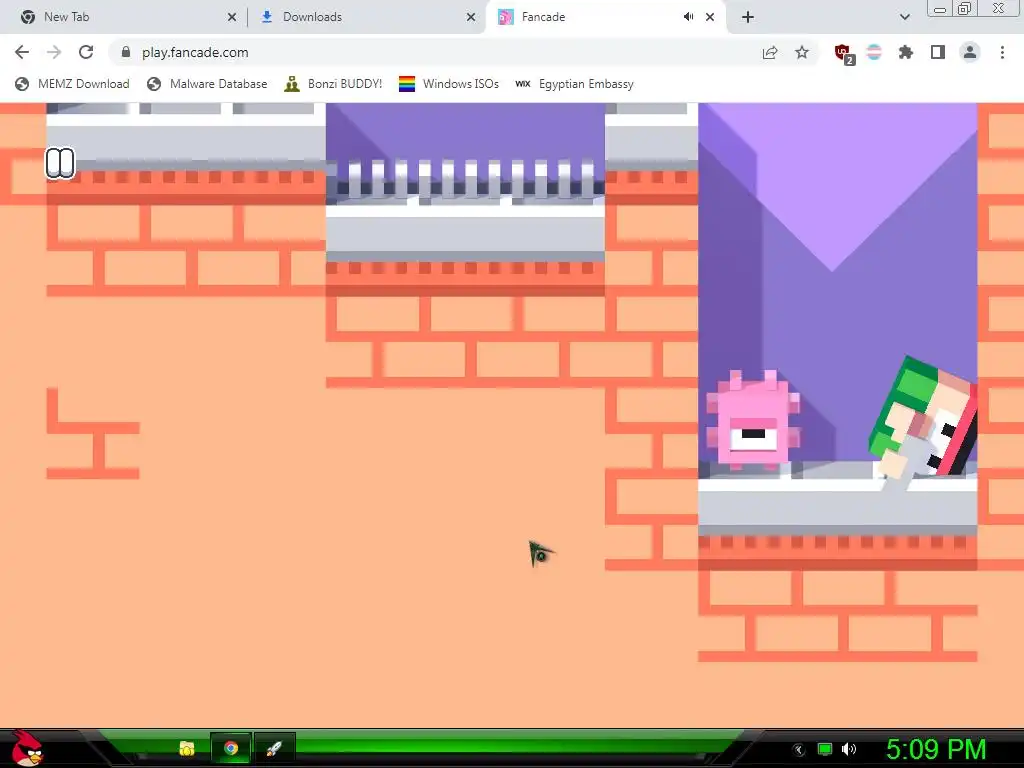Share this page icon
The width and height of the screenshot is (1024, 768).
click(x=770, y=52)
